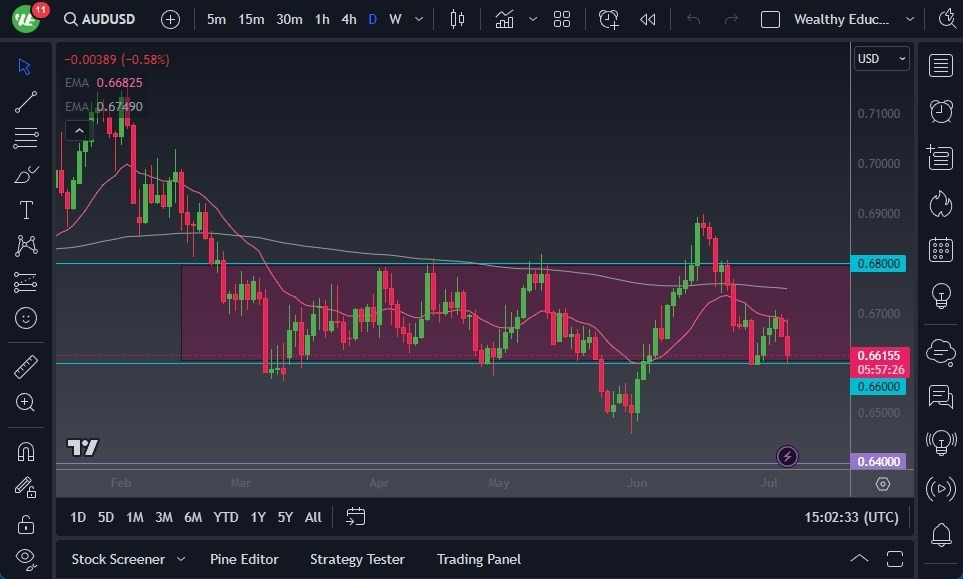Click the 1Y date range button
The width and height of the screenshot is (963, 579).
(x=257, y=517)
